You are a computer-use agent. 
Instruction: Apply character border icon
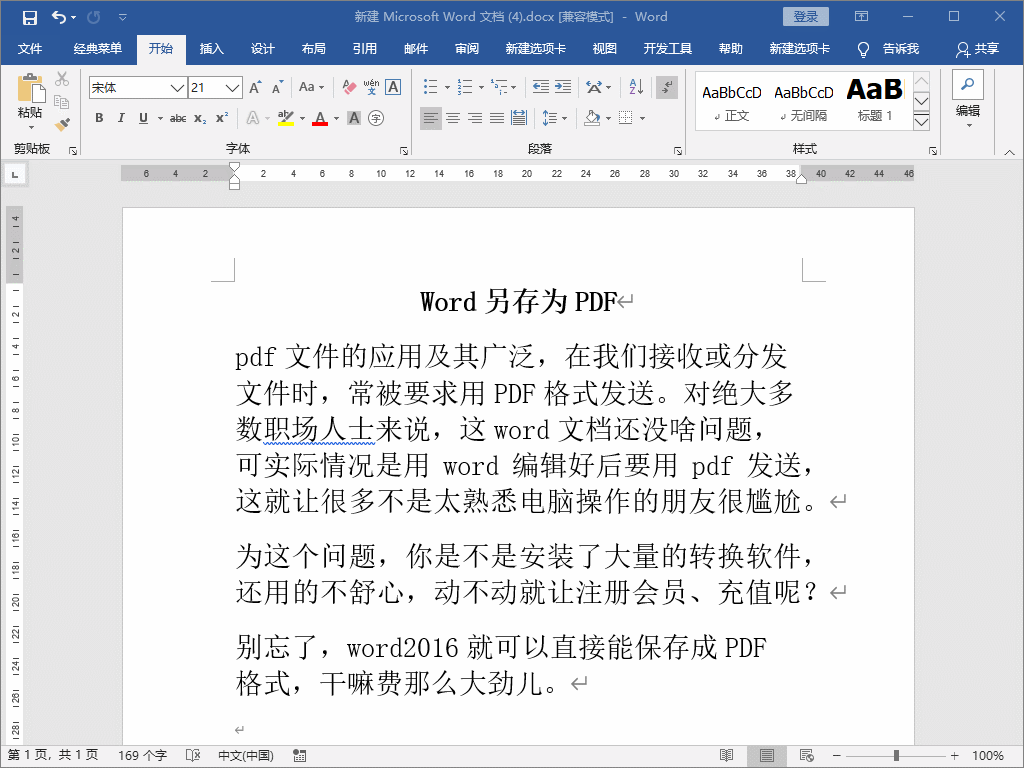(x=393, y=87)
